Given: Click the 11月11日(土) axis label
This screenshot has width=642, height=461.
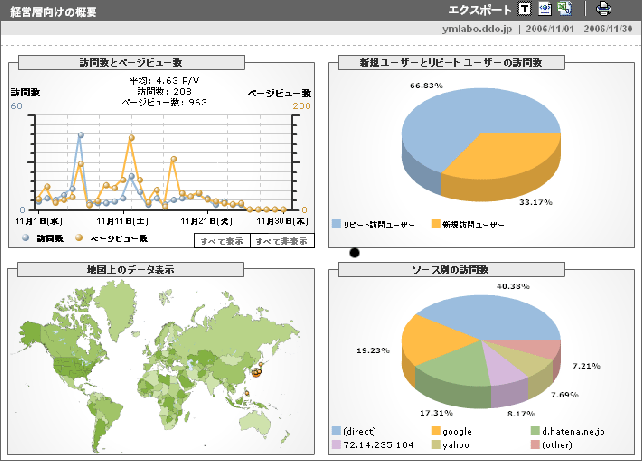Looking at the screenshot, I should [122, 221].
